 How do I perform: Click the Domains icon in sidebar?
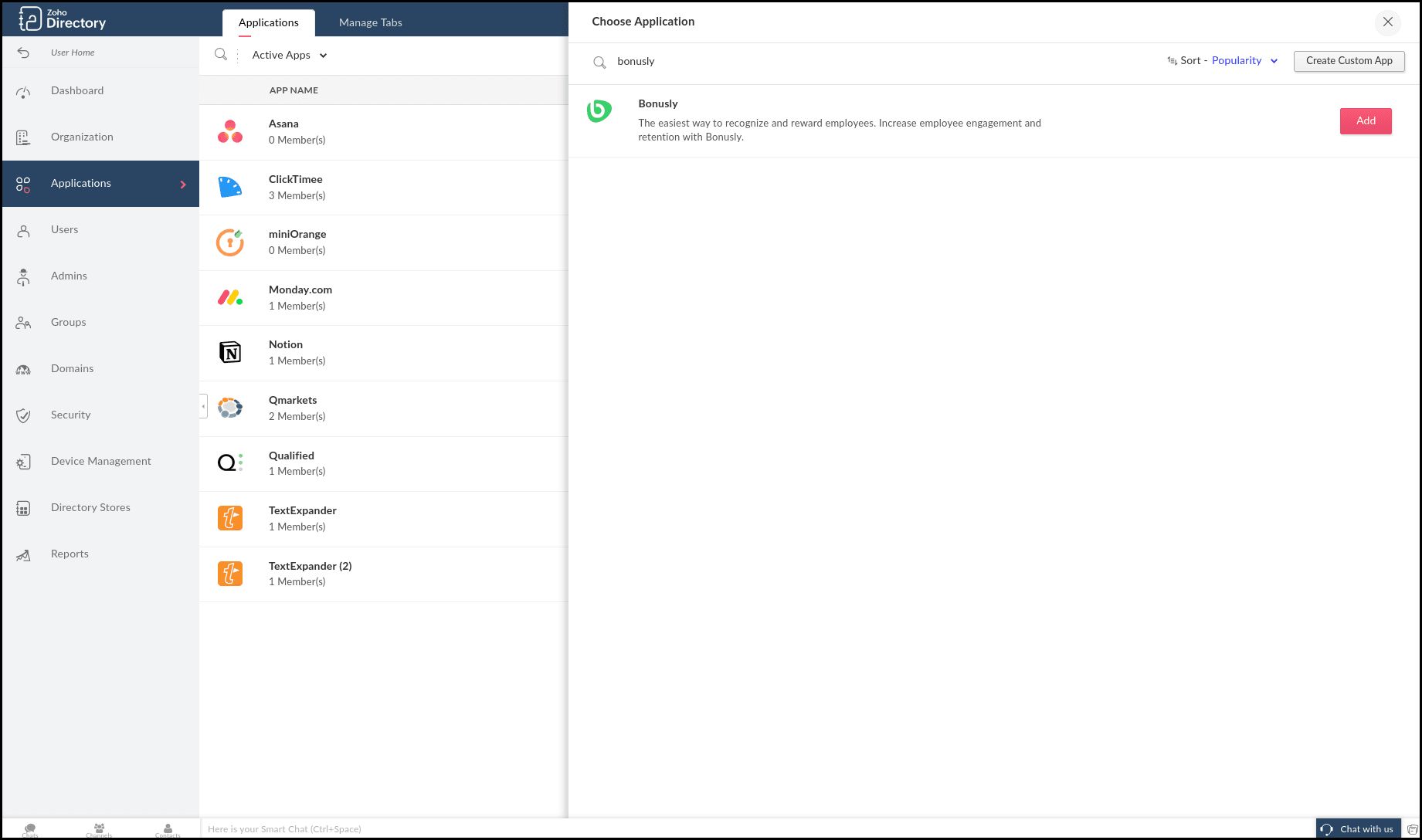tap(23, 369)
